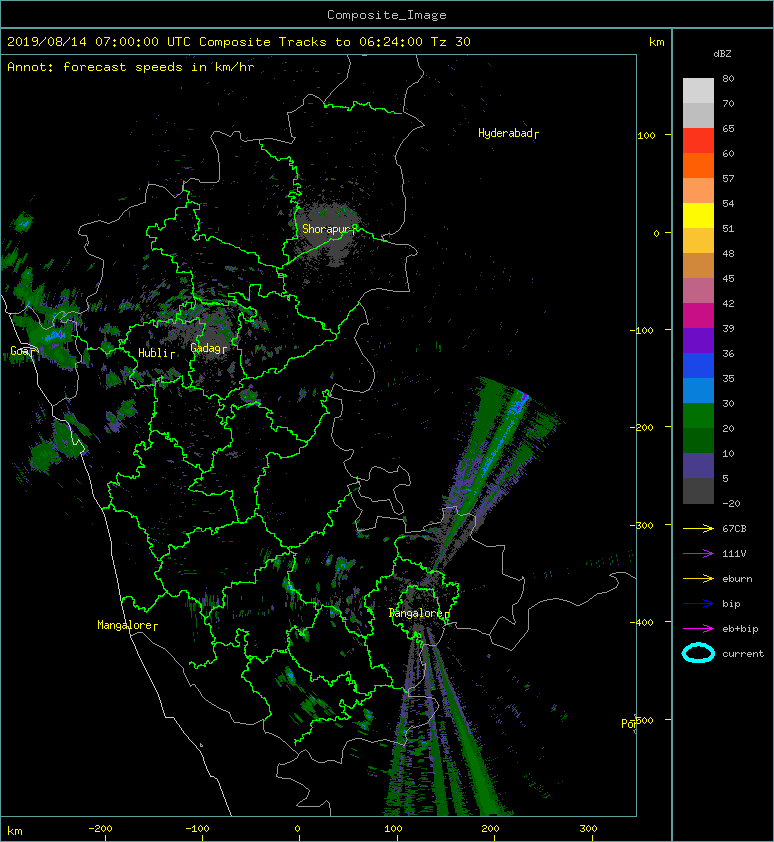This screenshot has width=774, height=842.
Task: Click the Shorapur radar site label
Action: (329, 229)
